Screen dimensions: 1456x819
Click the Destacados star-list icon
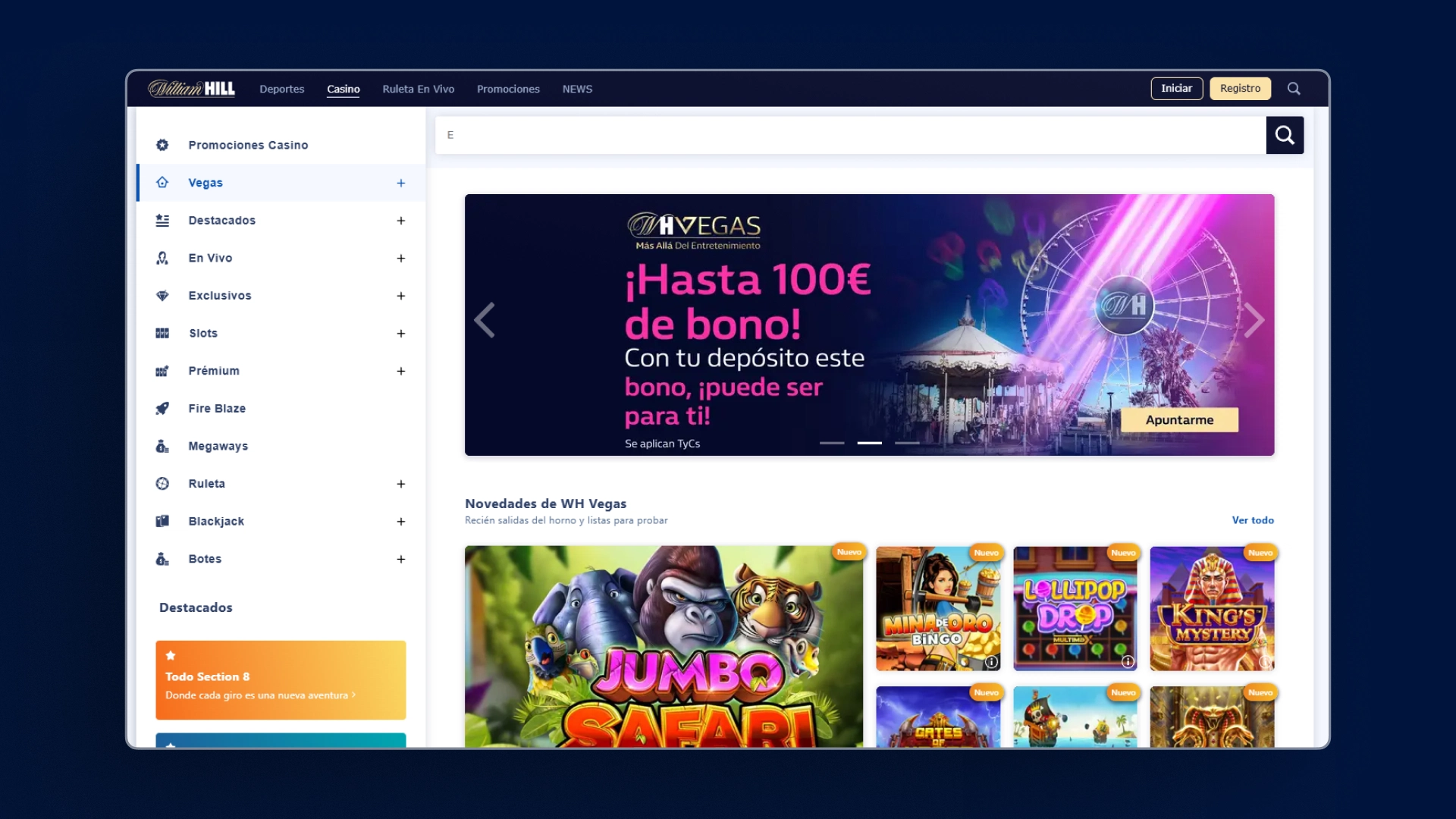(x=162, y=220)
